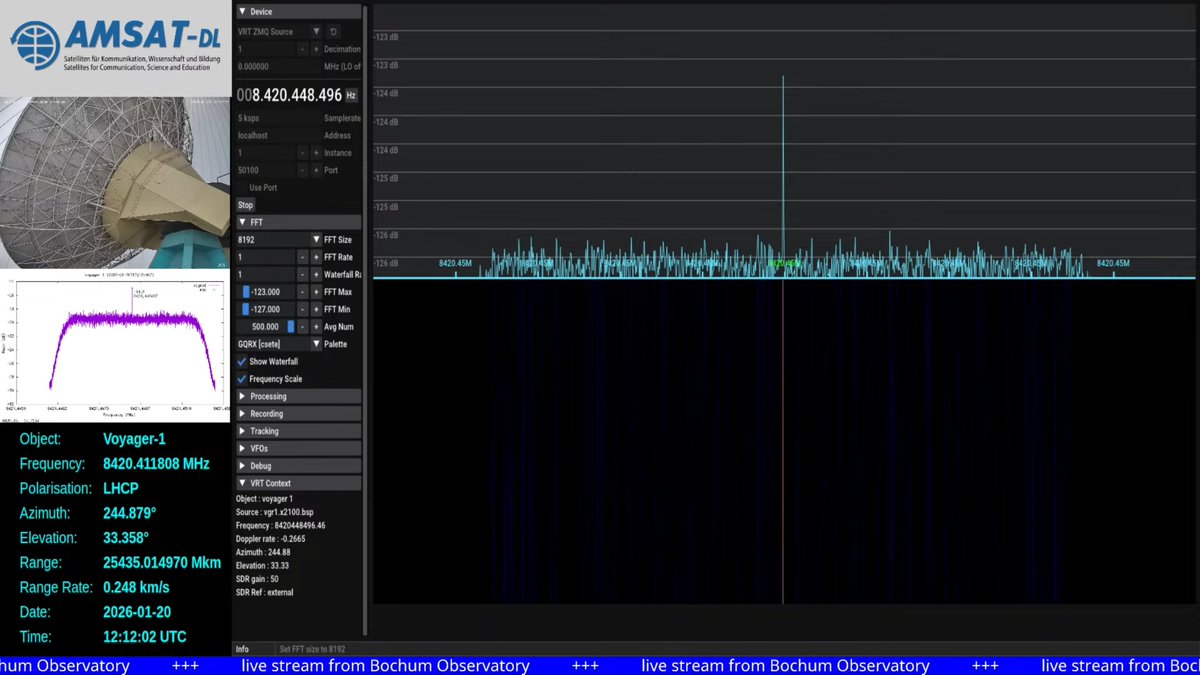Disable the Show Waterfall checkbox
1200x675 pixels.
(241, 361)
